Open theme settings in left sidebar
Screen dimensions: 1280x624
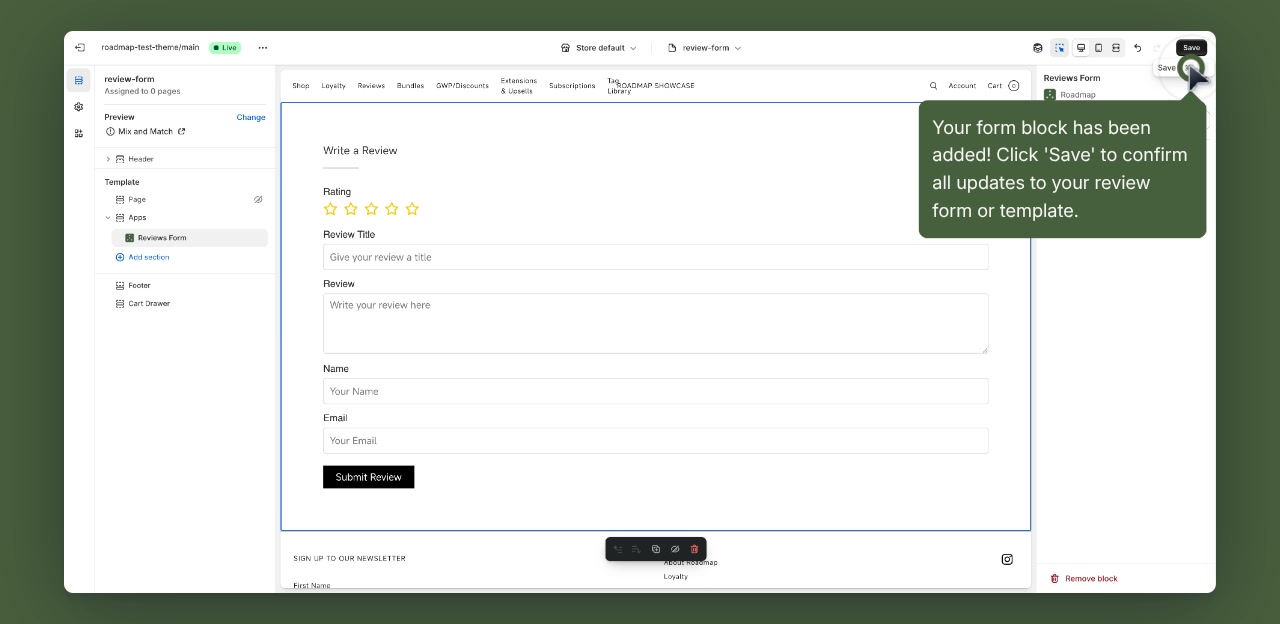(79, 106)
